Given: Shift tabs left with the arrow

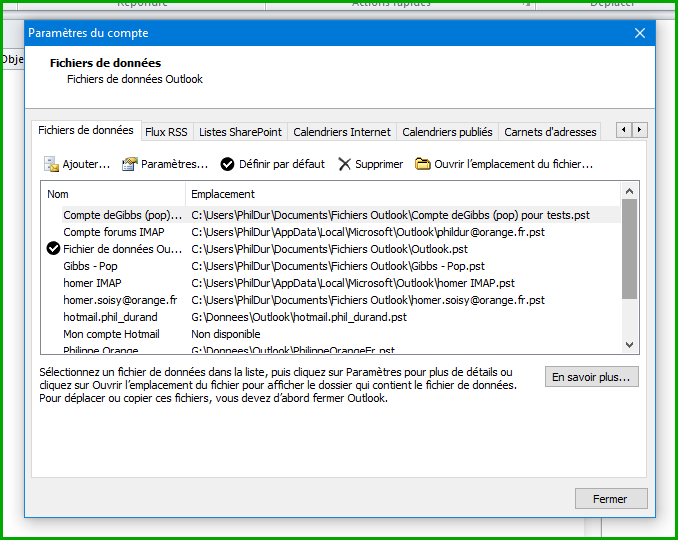Looking at the screenshot, I should pos(624,130).
